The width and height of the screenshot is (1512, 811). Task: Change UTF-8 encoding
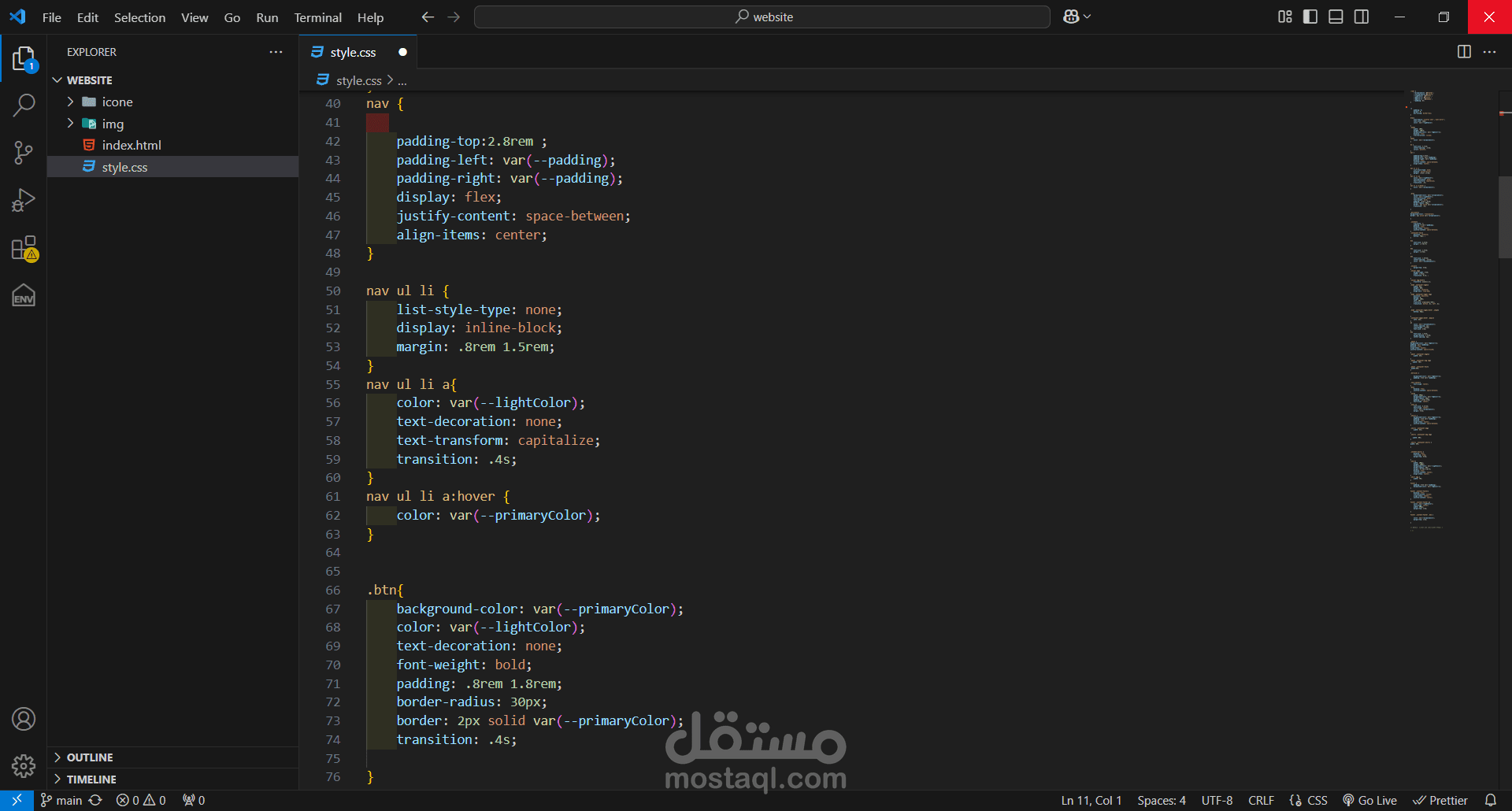pyautogui.click(x=1217, y=800)
